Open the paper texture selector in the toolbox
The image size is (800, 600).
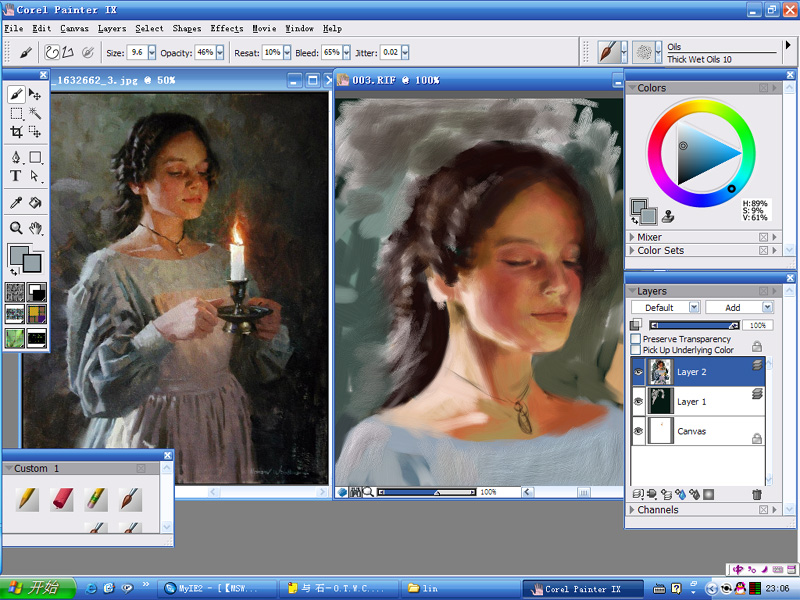coord(15,292)
